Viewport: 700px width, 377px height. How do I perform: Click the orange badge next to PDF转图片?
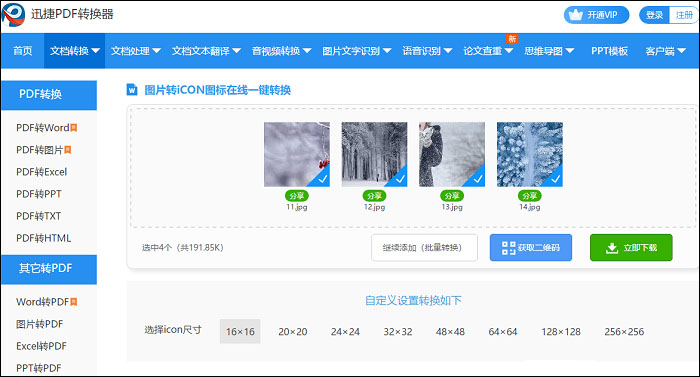[x=67, y=150]
